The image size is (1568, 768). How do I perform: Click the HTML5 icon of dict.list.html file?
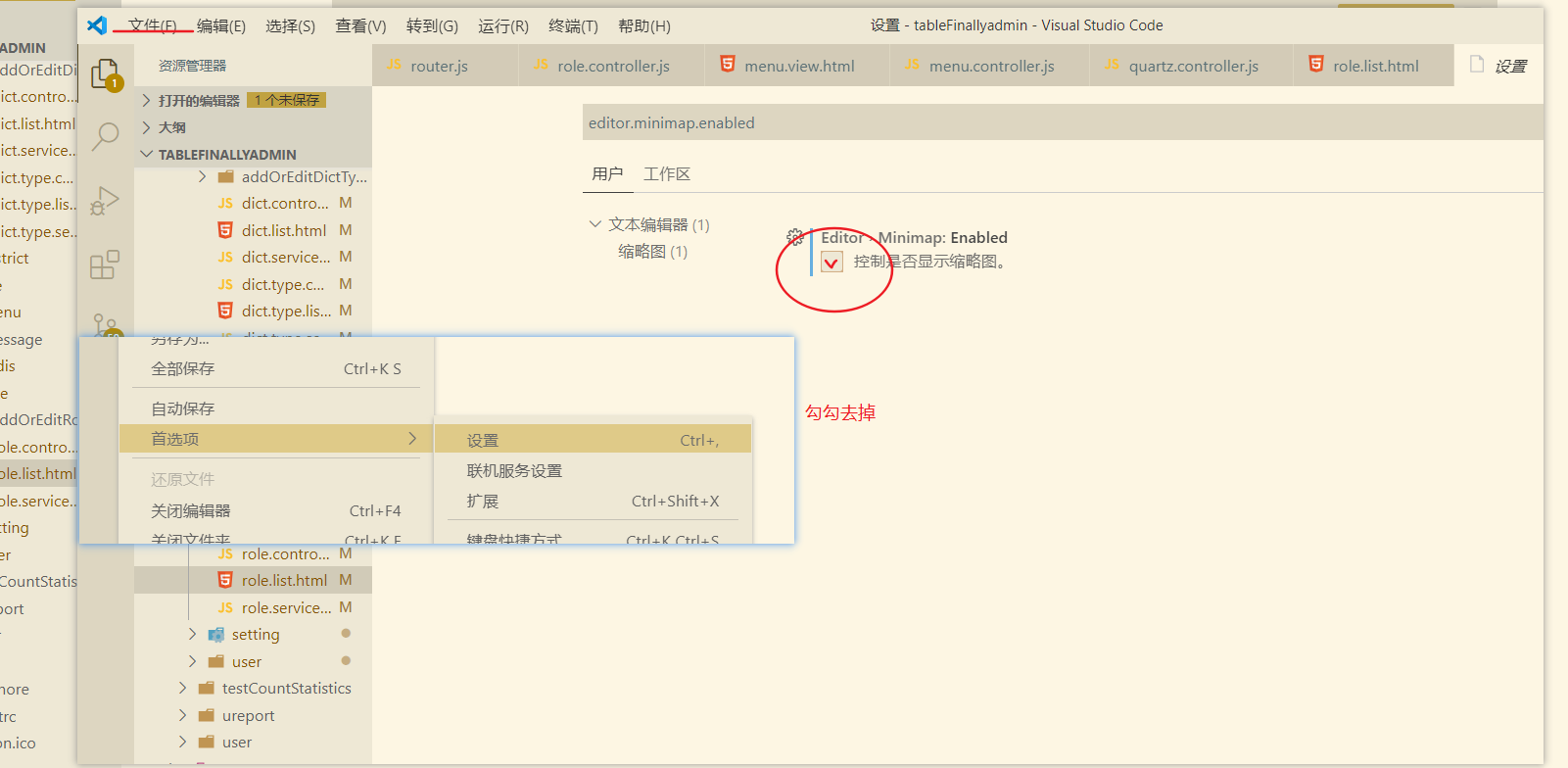225,230
